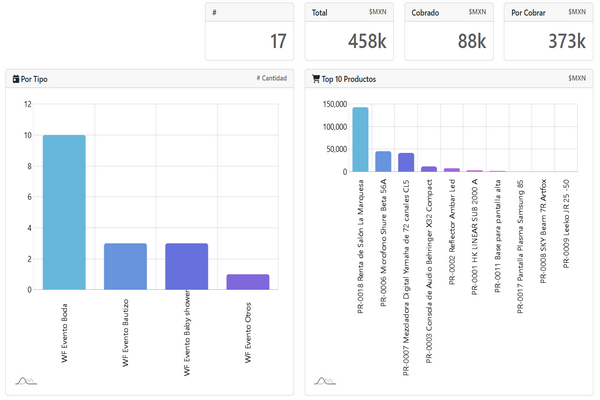Select the WF Evento Otros bar
Viewport: 600px width, 400px height.
tap(247, 281)
